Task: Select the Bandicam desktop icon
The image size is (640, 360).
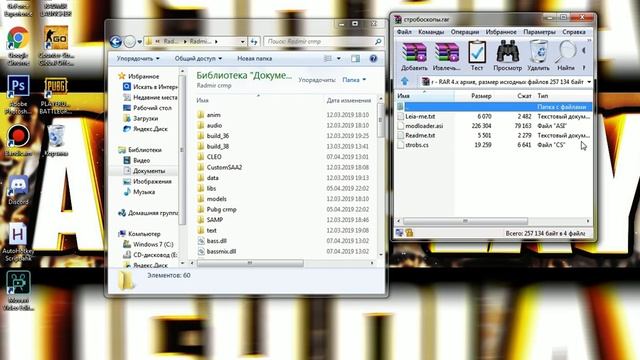Action: (x=18, y=136)
